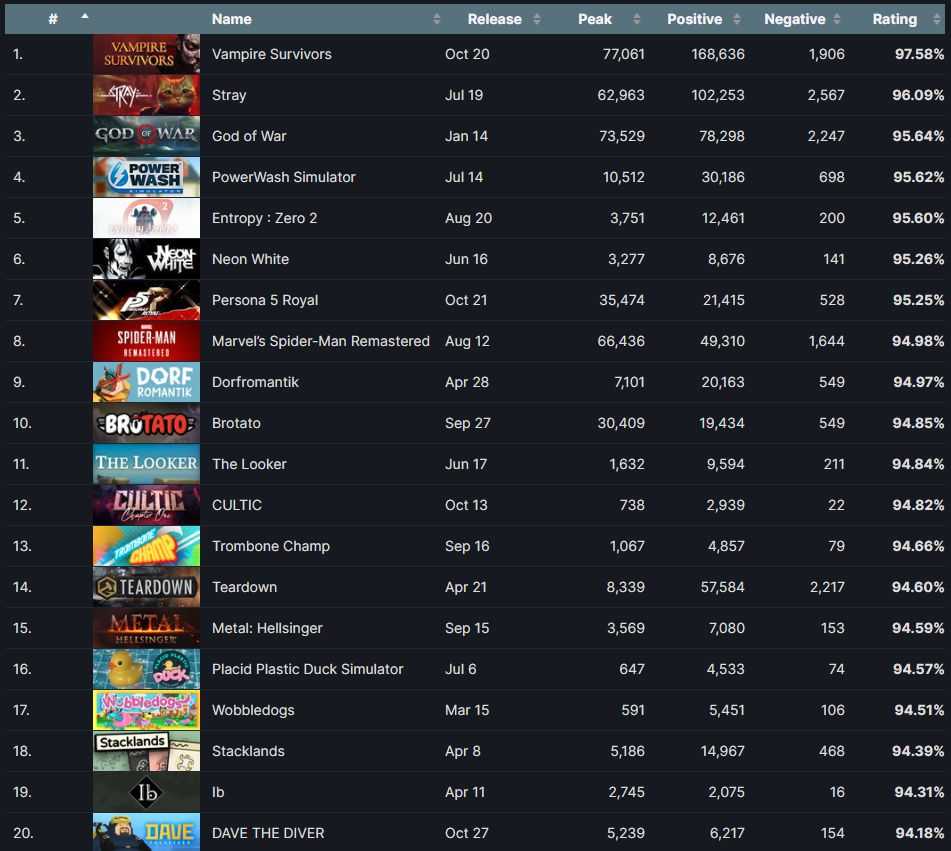This screenshot has height=851, width=951.
Task: Click the Trombone Champ thumbnail
Action: (x=146, y=546)
